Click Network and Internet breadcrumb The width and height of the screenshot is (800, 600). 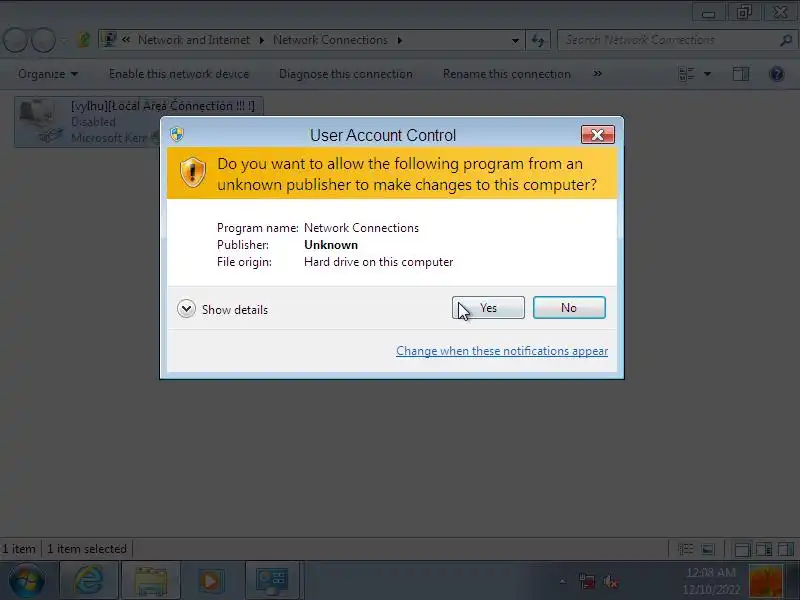coord(194,40)
